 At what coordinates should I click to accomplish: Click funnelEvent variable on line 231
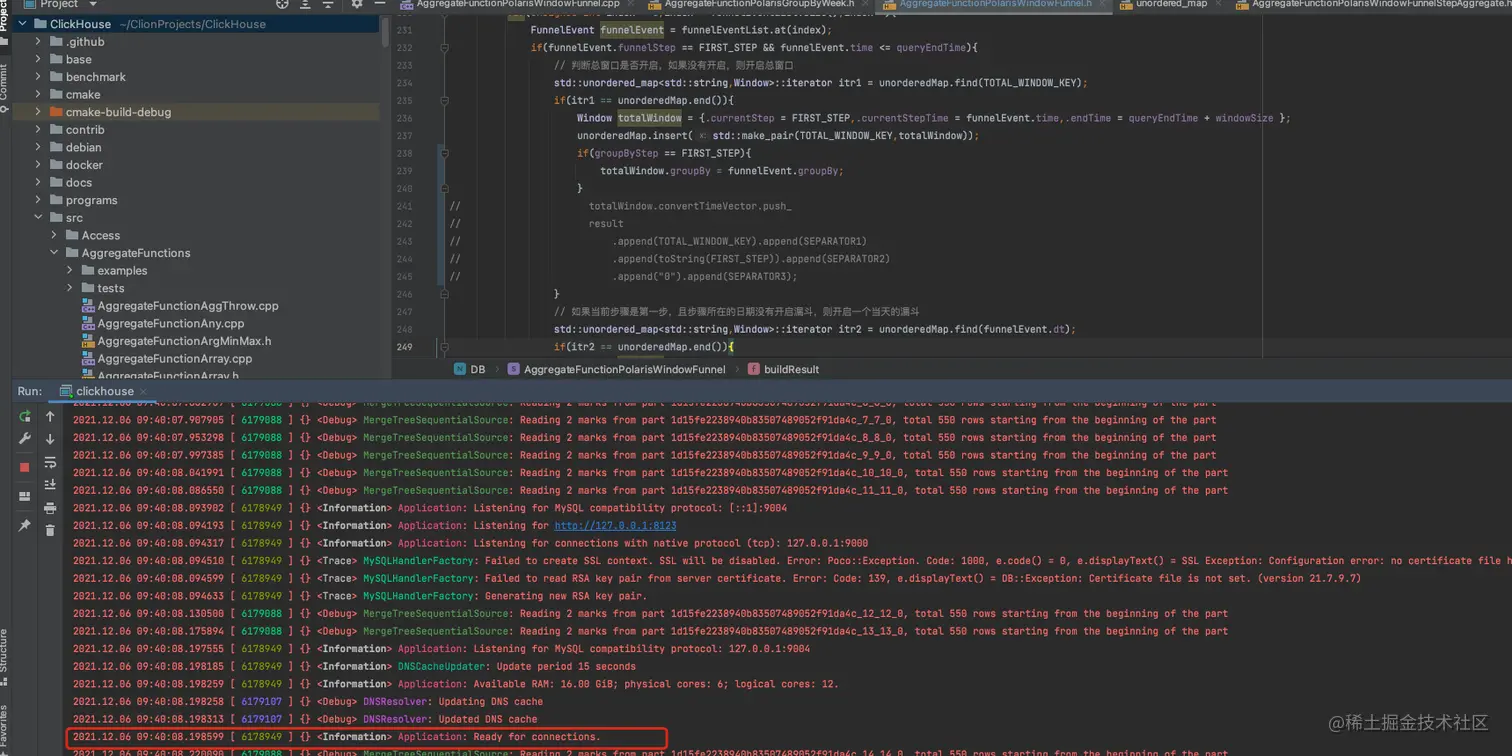coord(632,30)
